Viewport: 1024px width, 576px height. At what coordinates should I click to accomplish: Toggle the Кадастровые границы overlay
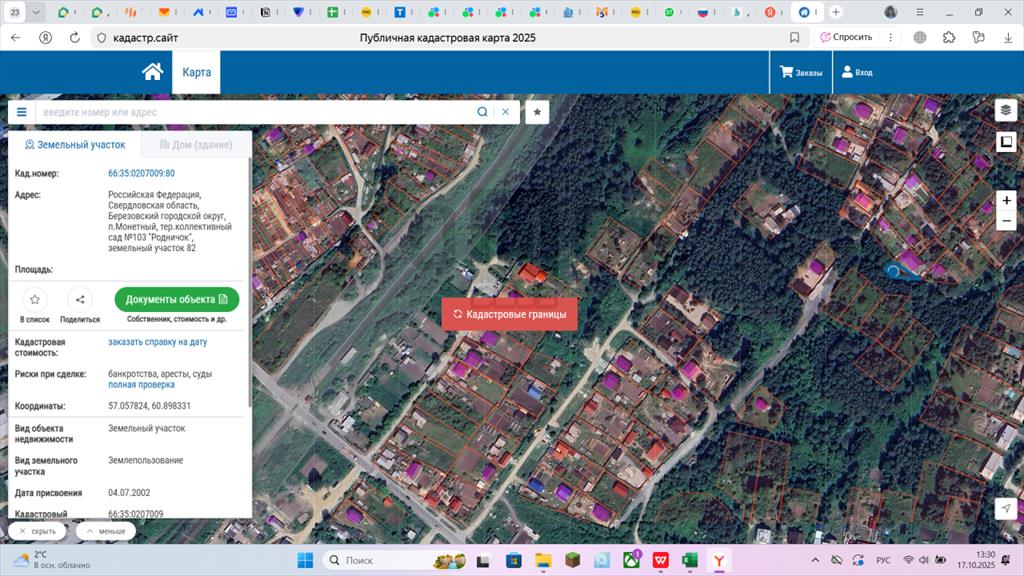click(510, 314)
